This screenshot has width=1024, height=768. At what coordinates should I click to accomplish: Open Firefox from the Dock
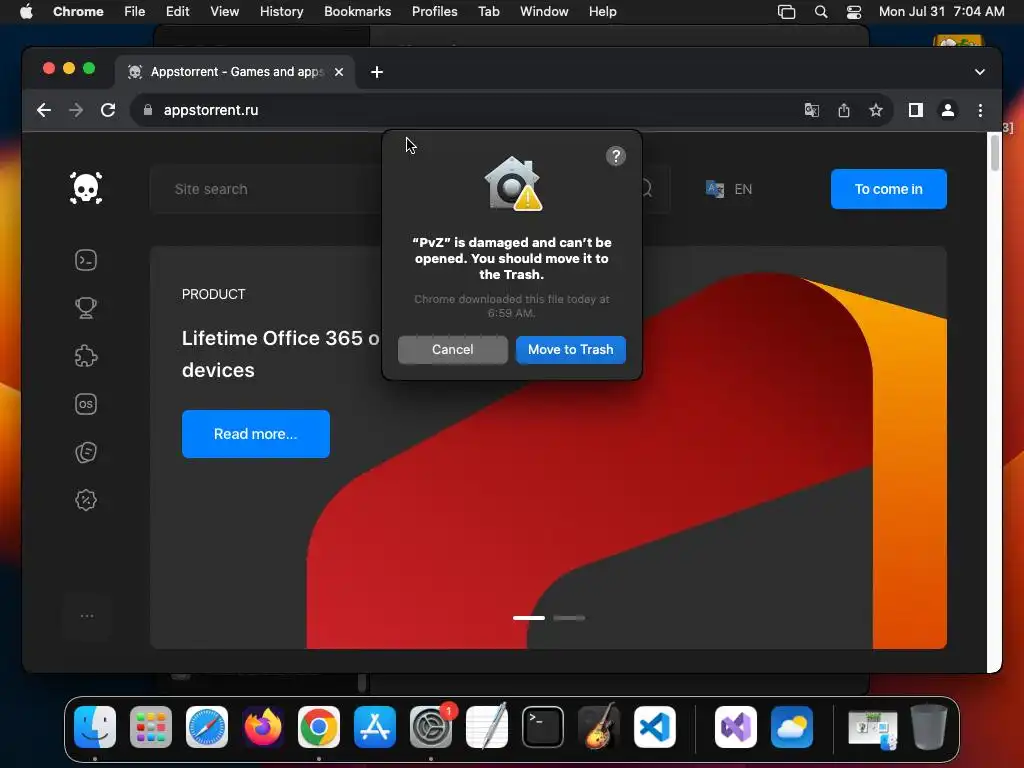pos(263,726)
